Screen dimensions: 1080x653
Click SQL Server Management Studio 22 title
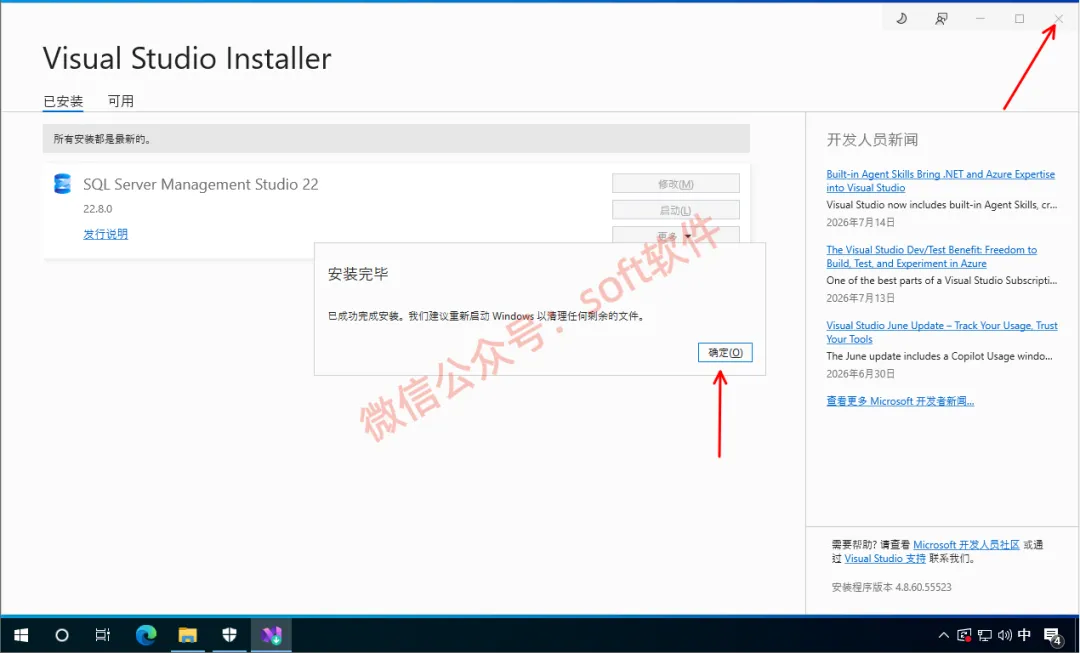point(200,184)
